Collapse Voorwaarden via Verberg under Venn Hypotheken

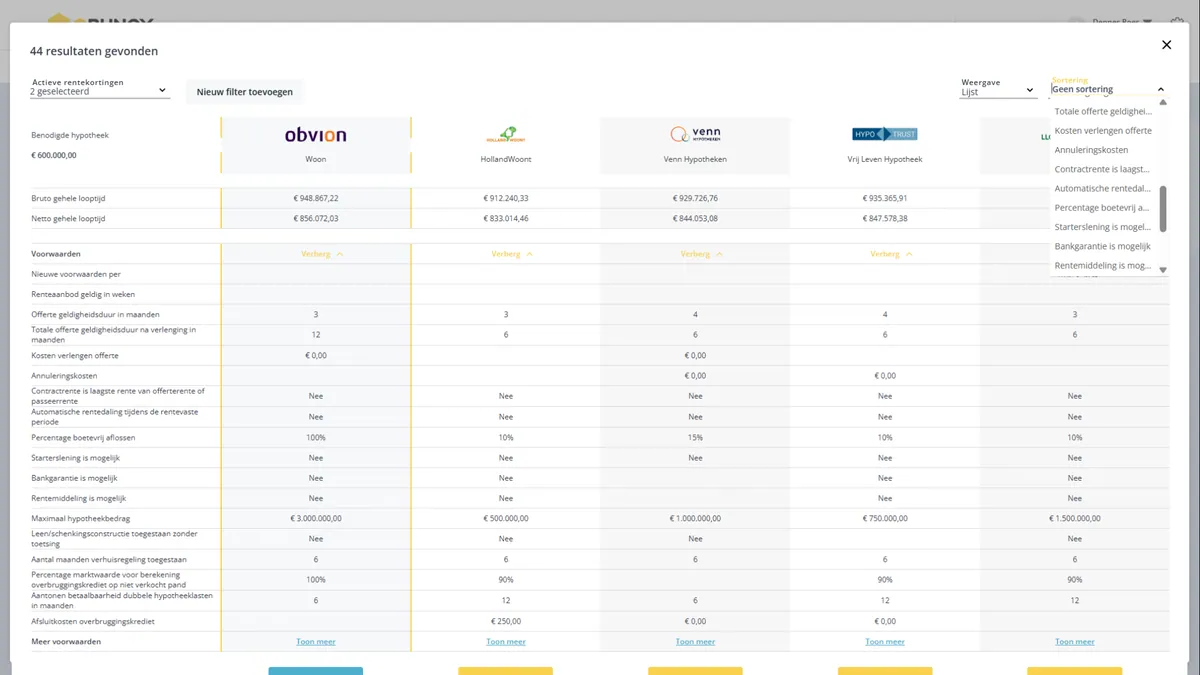pos(702,254)
